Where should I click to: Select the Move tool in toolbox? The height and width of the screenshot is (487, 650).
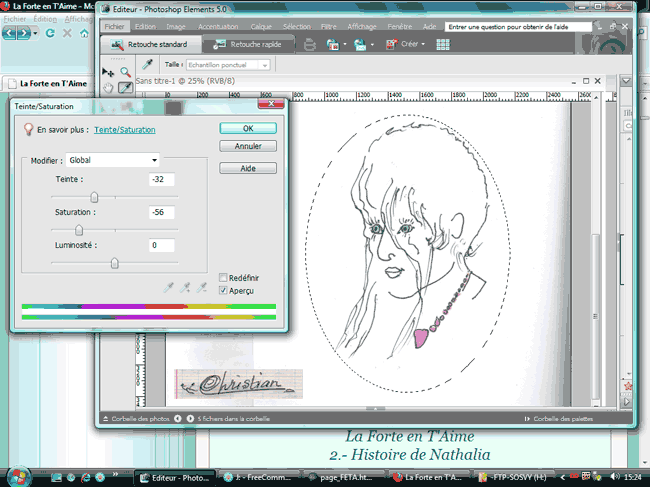(x=108, y=73)
